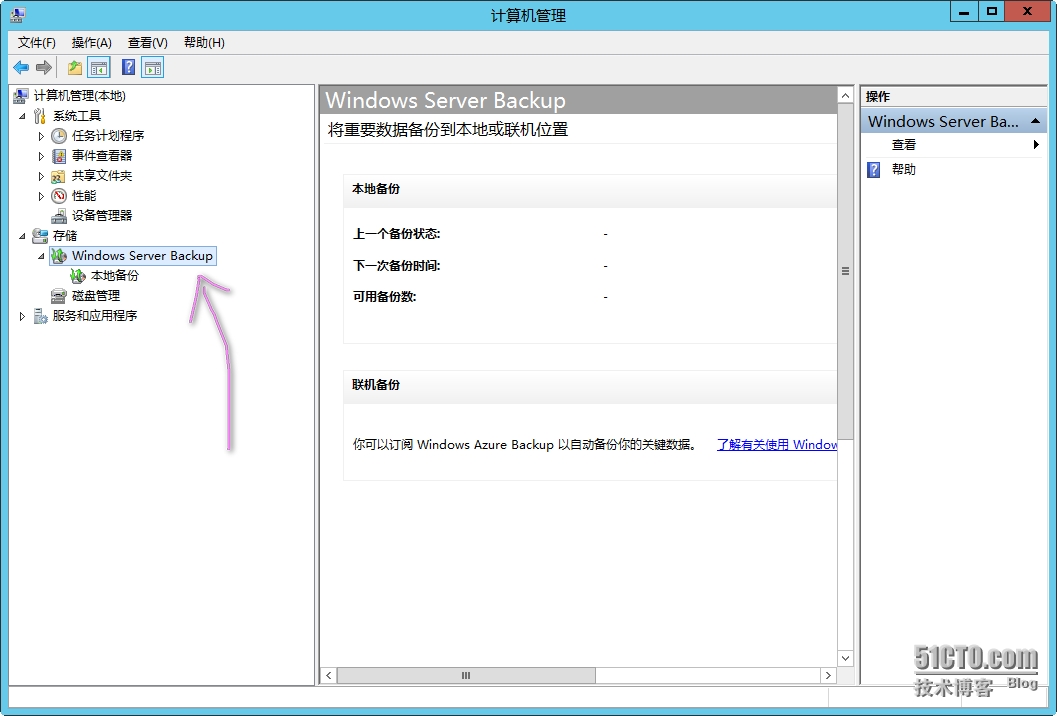Click the 下一次备份时间 label

point(396,266)
